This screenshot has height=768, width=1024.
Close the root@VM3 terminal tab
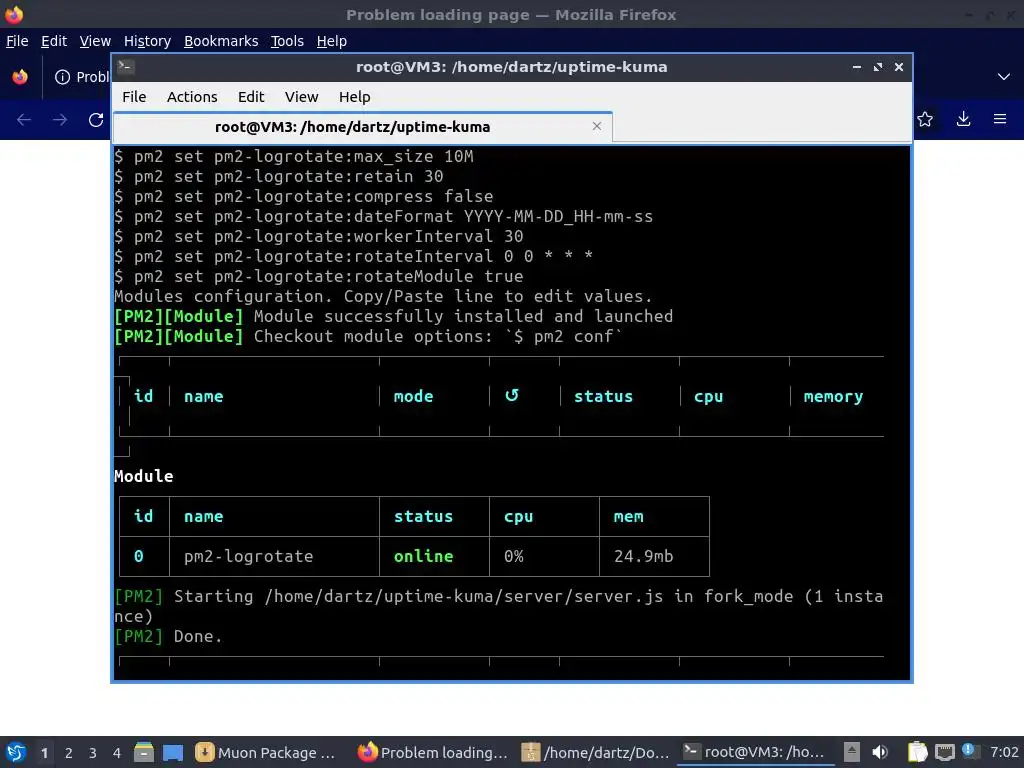pyautogui.click(x=596, y=126)
